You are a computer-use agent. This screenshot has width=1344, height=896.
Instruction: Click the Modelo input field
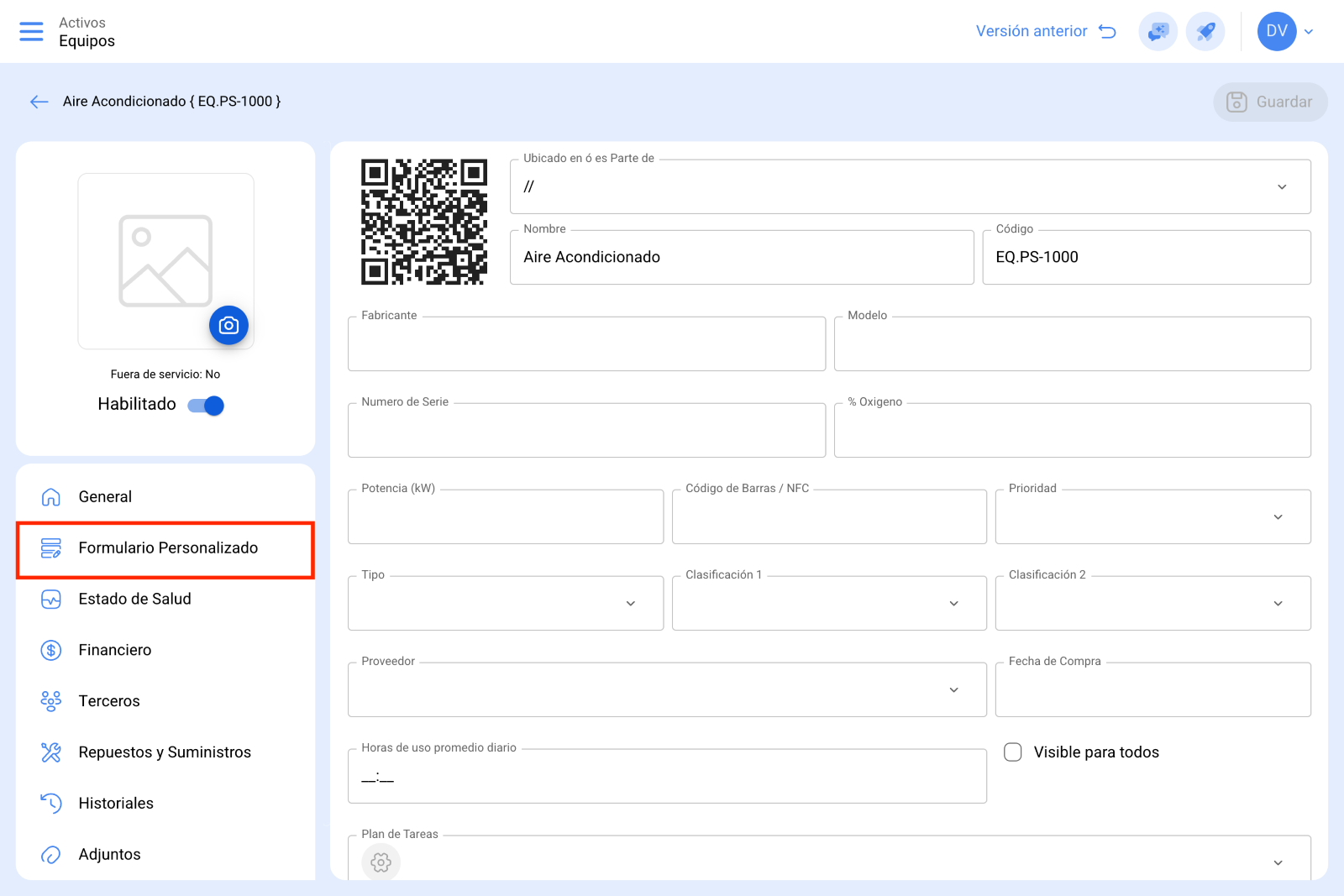[1073, 343]
